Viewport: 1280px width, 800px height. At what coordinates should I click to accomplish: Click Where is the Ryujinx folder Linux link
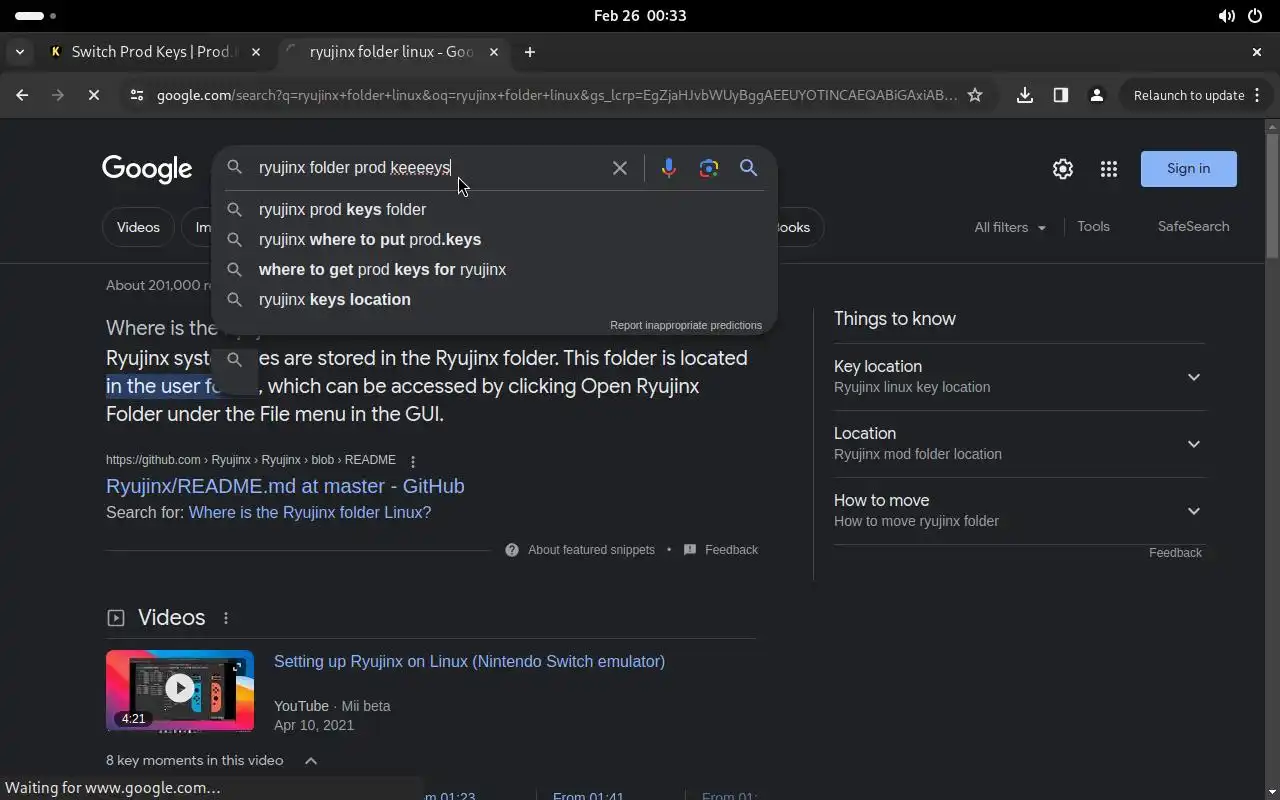(310, 512)
